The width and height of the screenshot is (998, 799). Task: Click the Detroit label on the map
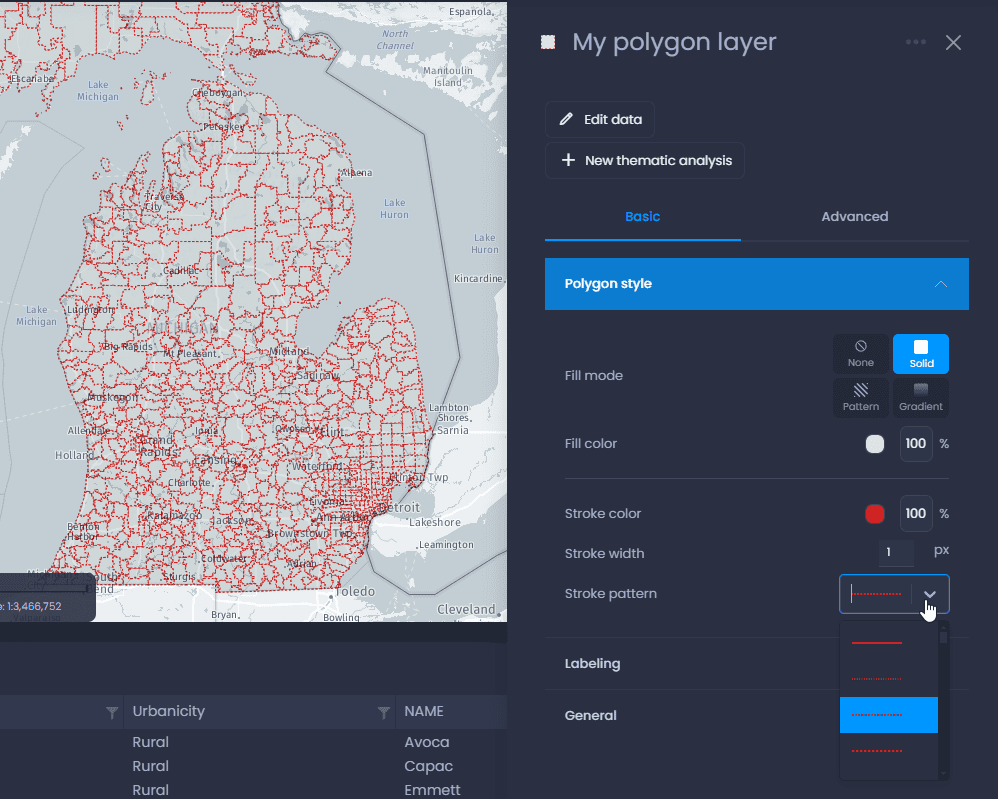[x=399, y=507]
